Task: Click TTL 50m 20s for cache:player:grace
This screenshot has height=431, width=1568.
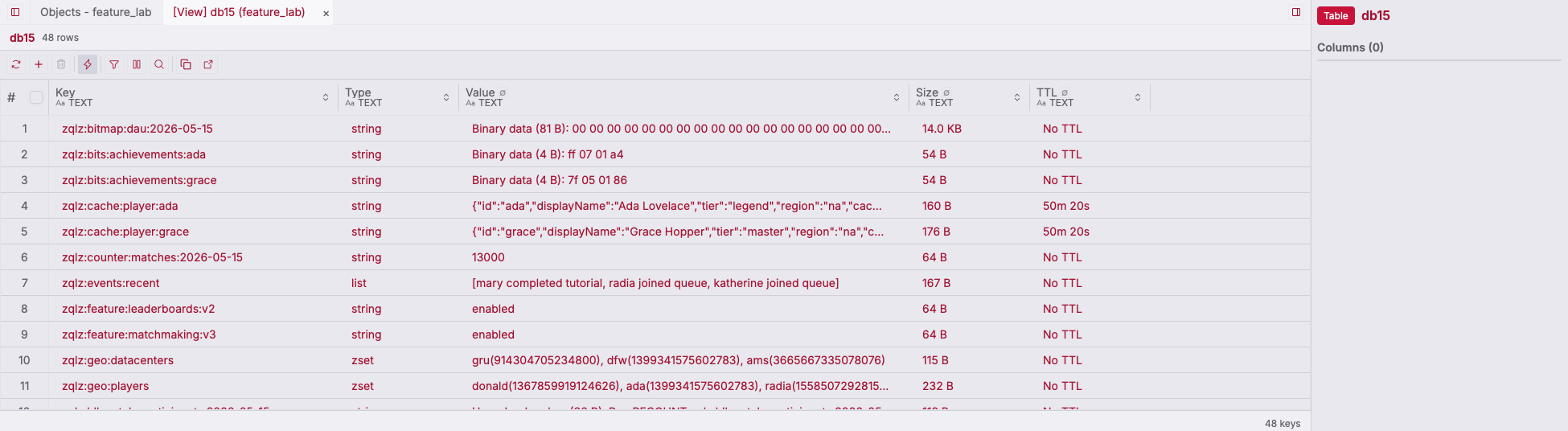Action: [1090, 232]
